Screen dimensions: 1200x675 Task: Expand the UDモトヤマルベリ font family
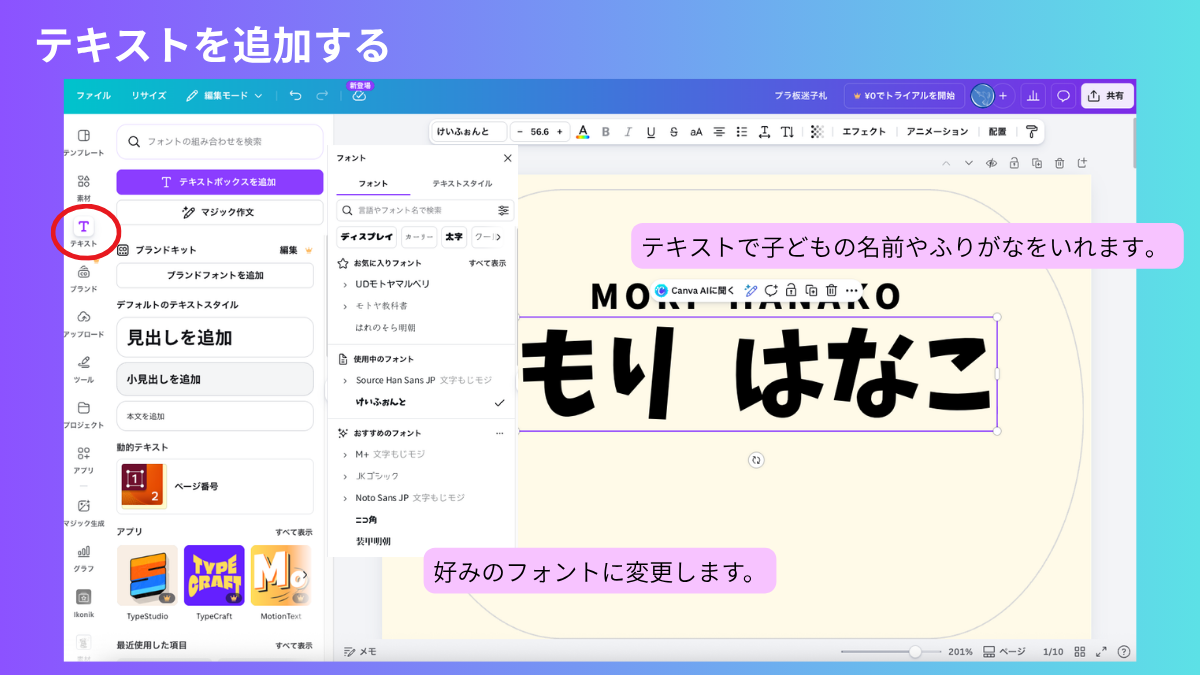(345, 284)
